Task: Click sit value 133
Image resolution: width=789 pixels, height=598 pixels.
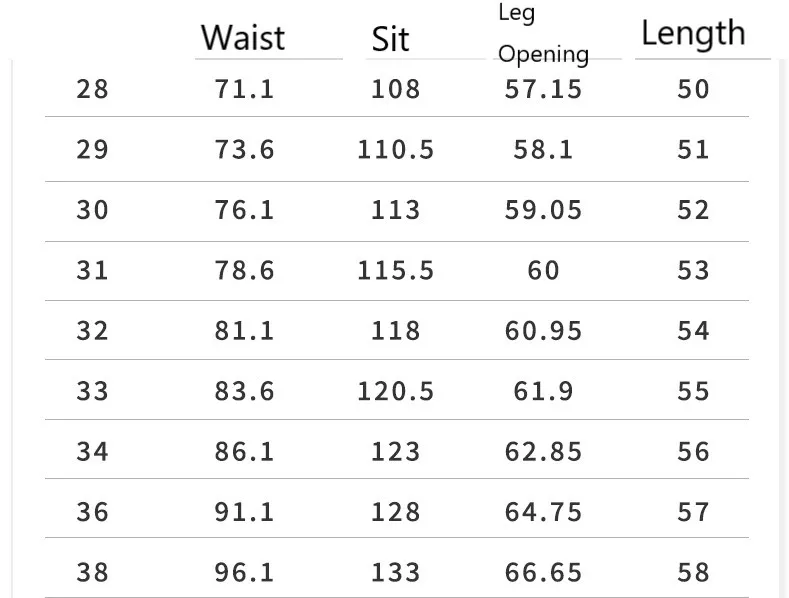Action: coord(396,573)
